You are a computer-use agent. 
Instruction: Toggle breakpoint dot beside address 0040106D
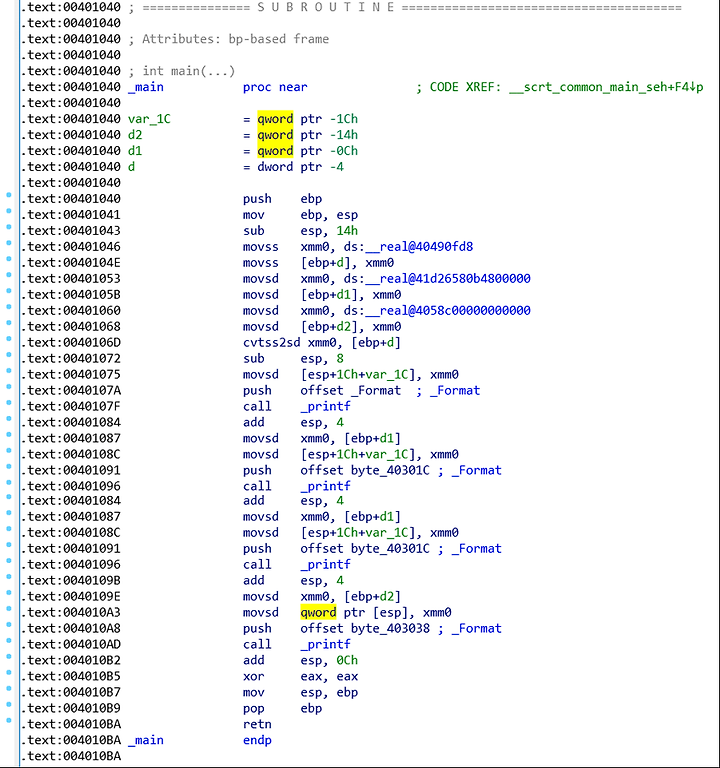click(x=9, y=338)
